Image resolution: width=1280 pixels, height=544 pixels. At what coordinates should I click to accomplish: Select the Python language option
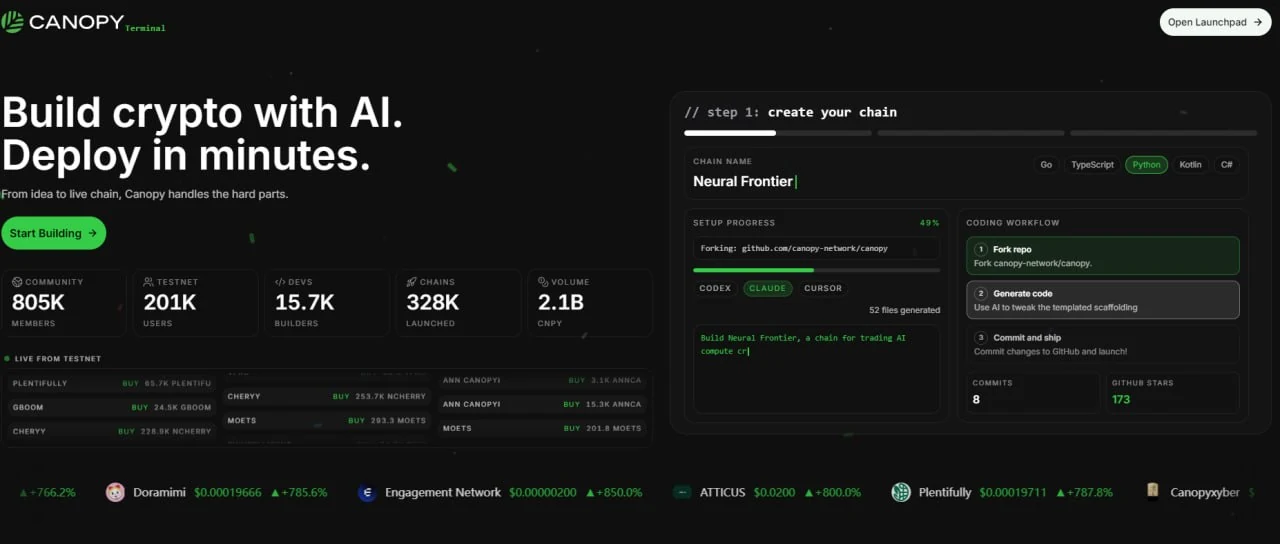click(1146, 165)
